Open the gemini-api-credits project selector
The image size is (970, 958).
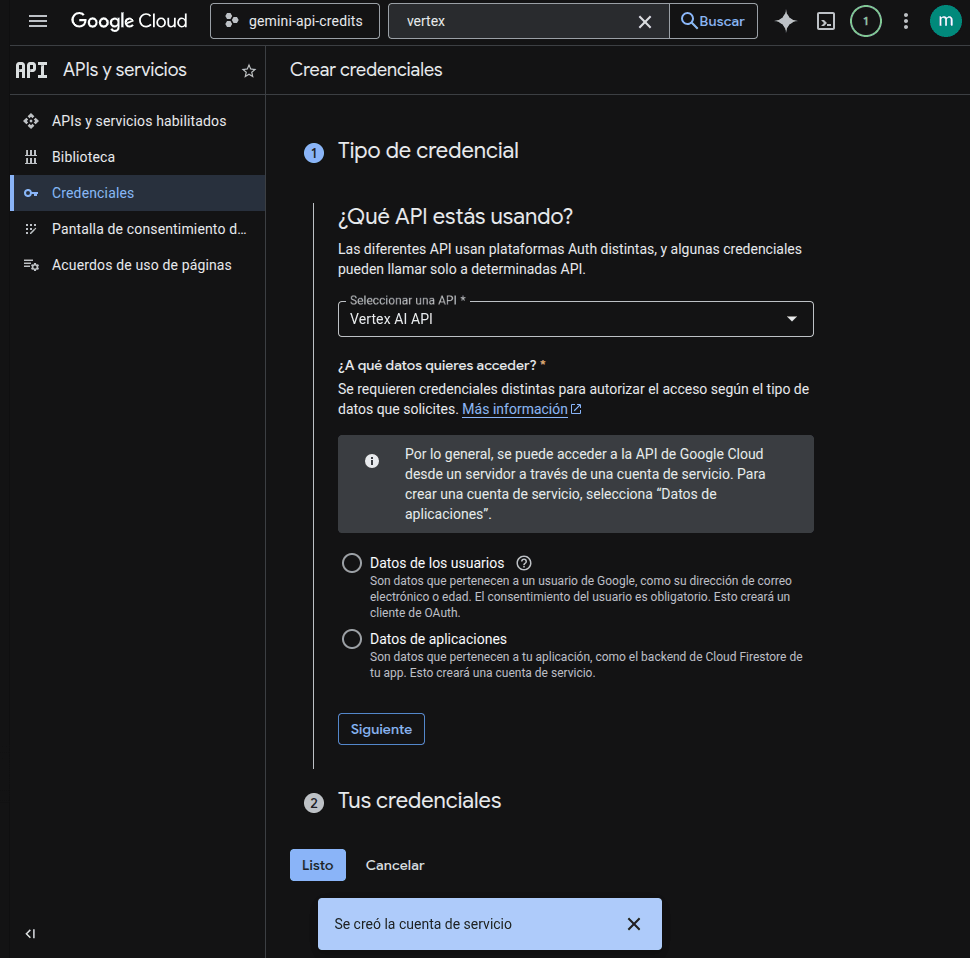pos(294,21)
